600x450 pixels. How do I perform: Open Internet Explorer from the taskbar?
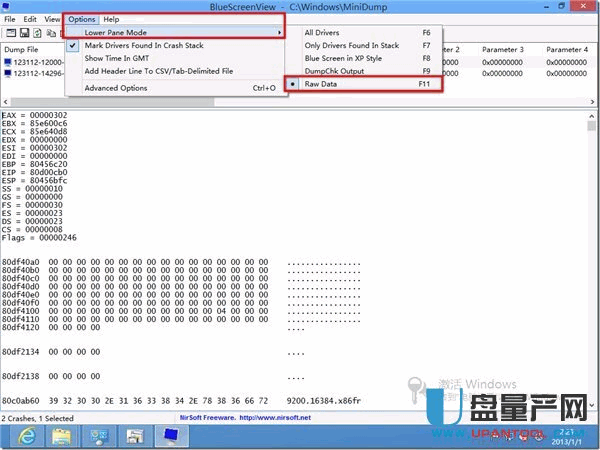click(x=27, y=436)
